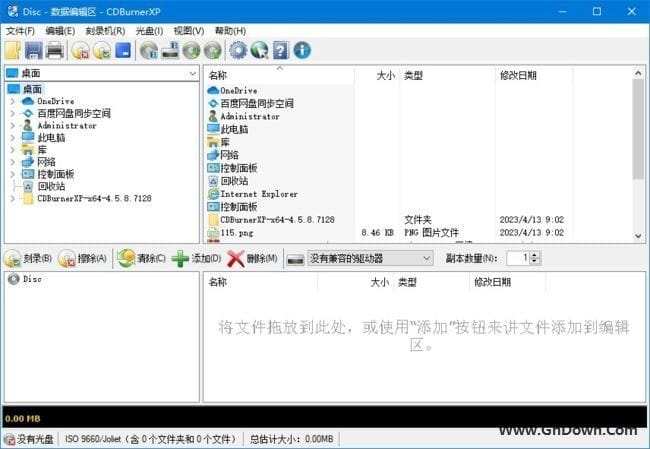Viewport: 650px width, 449px height.
Task: Expand the Administrator tree node
Action: point(12,125)
